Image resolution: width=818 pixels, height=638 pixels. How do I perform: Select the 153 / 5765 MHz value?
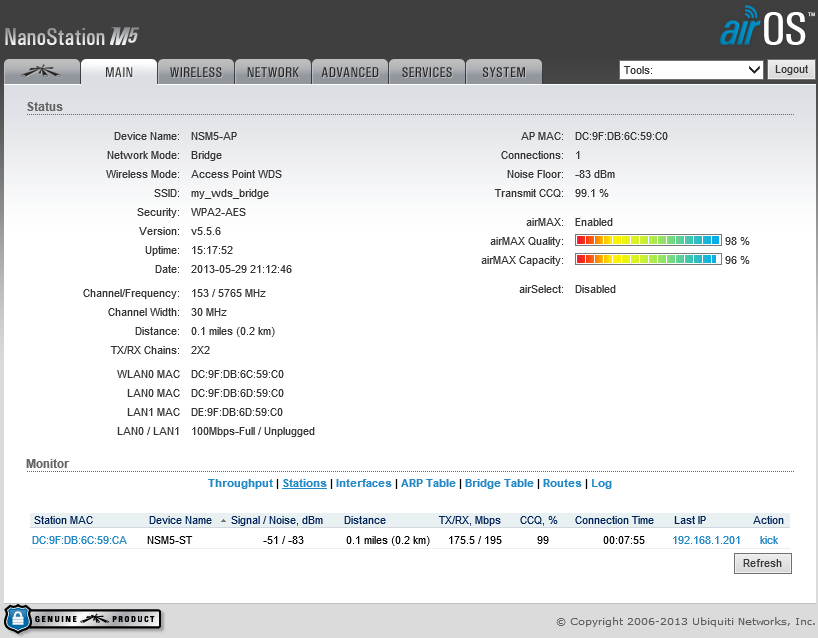pos(228,293)
